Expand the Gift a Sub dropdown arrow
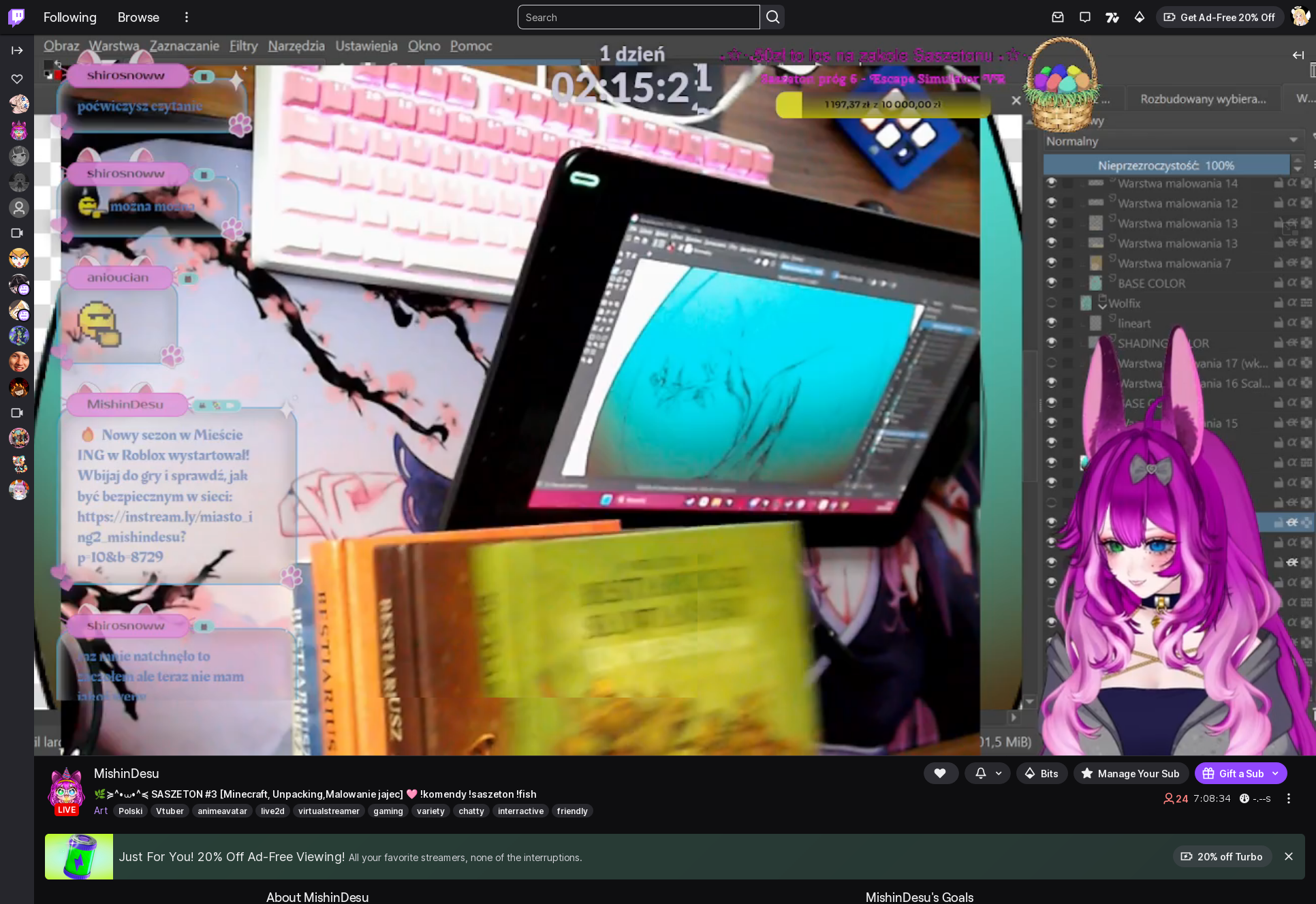Screen dimensions: 1316x904 click(1275, 773)
